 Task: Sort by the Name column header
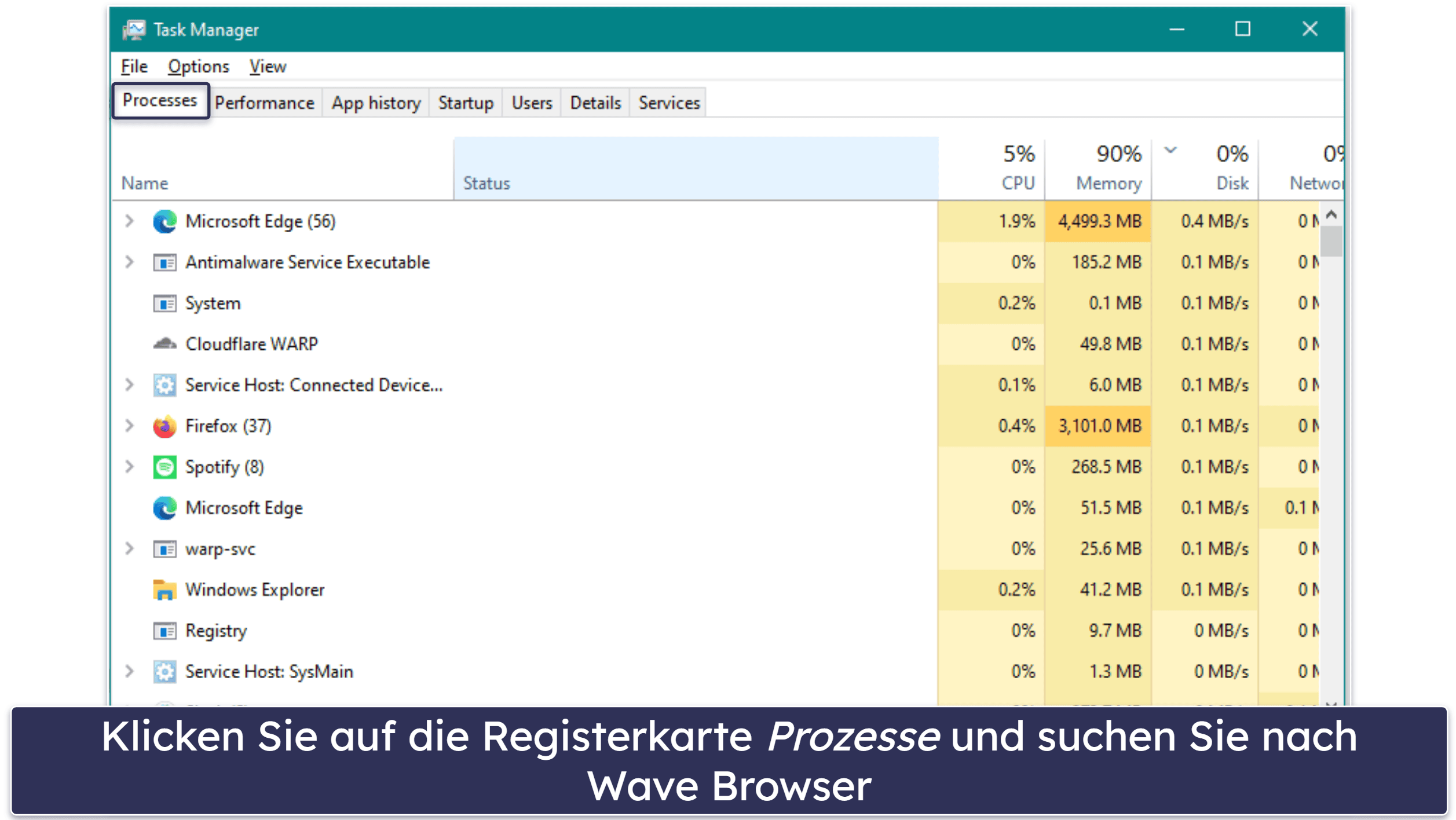[x=283, y=169]
